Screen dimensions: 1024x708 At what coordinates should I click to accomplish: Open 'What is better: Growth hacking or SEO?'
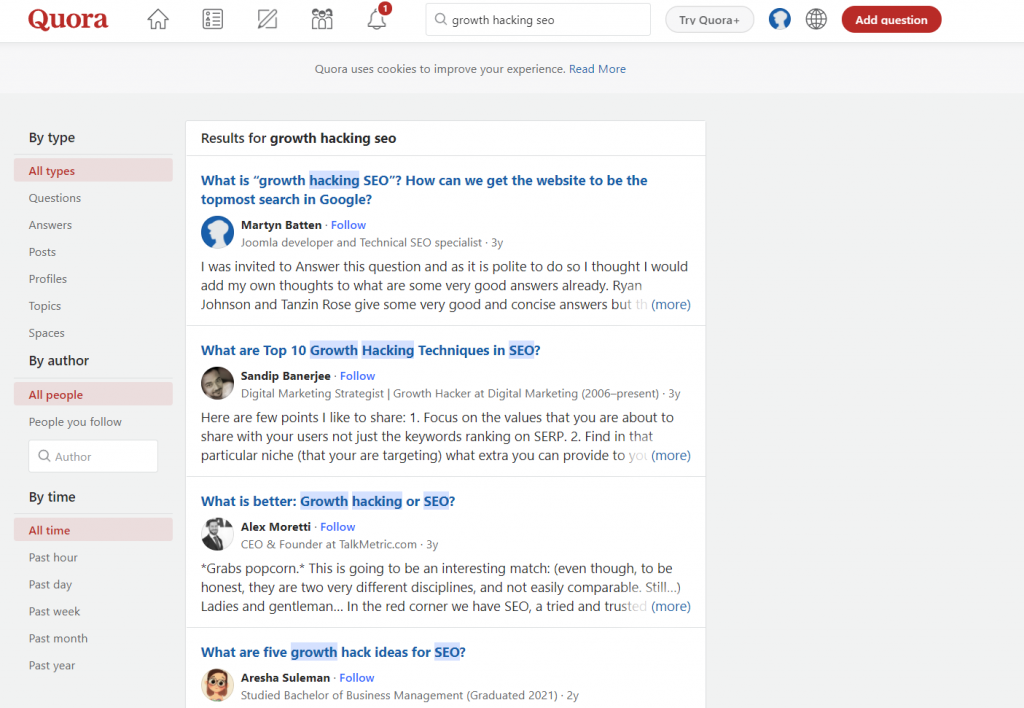[x=328, y=501]
